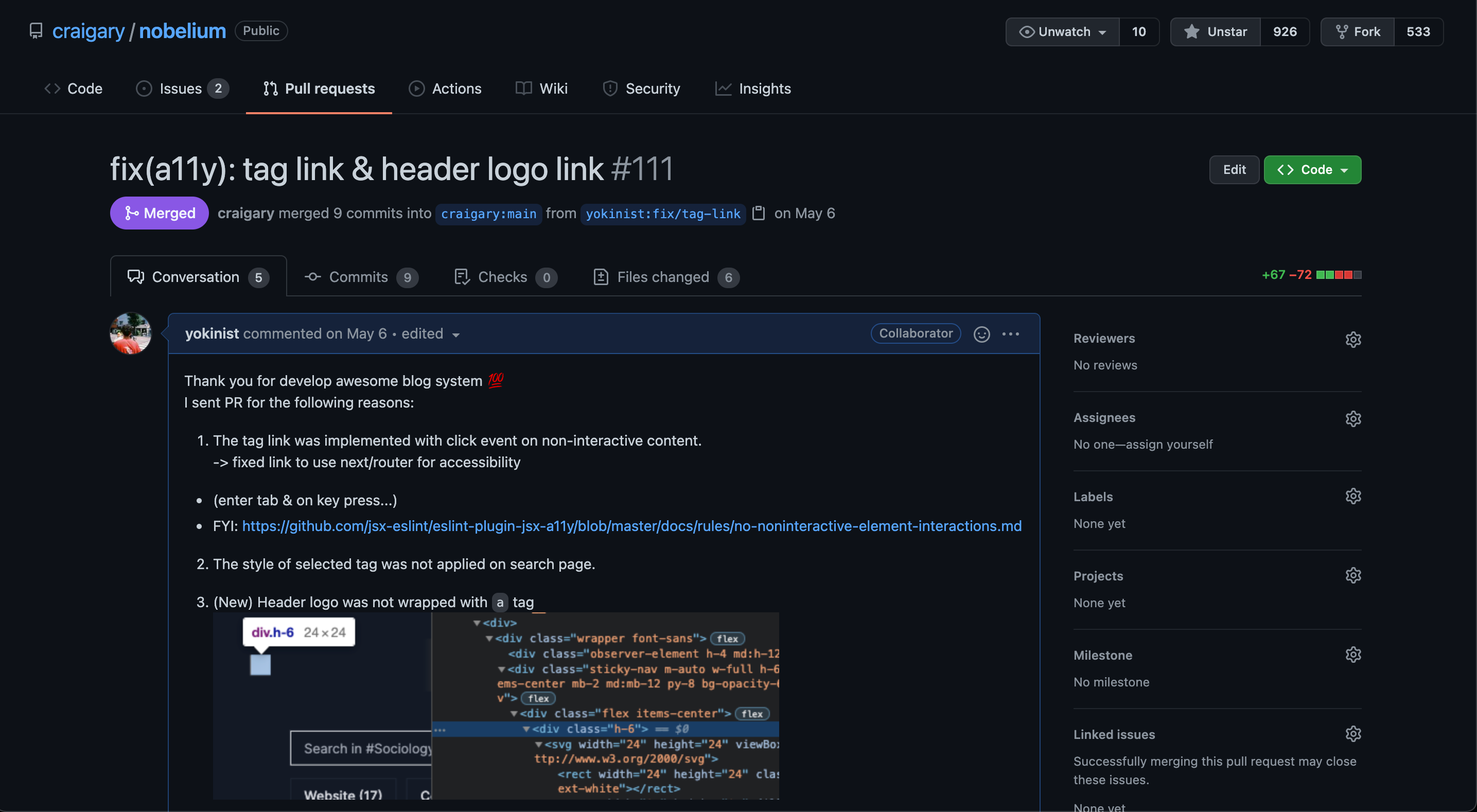Click the commented on May 6 timestamp

pyautogui.click(x=315, y=334)
